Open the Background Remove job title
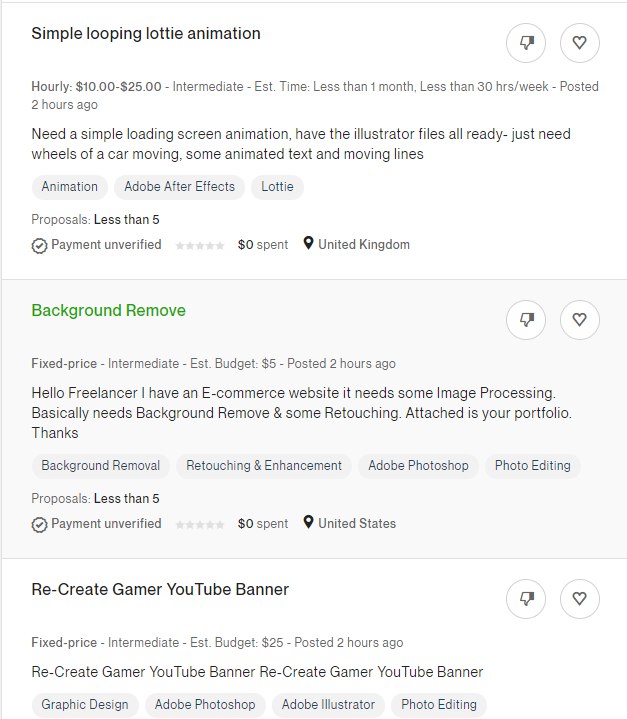This screenshot has height=719, width=627. coord(109,310)
